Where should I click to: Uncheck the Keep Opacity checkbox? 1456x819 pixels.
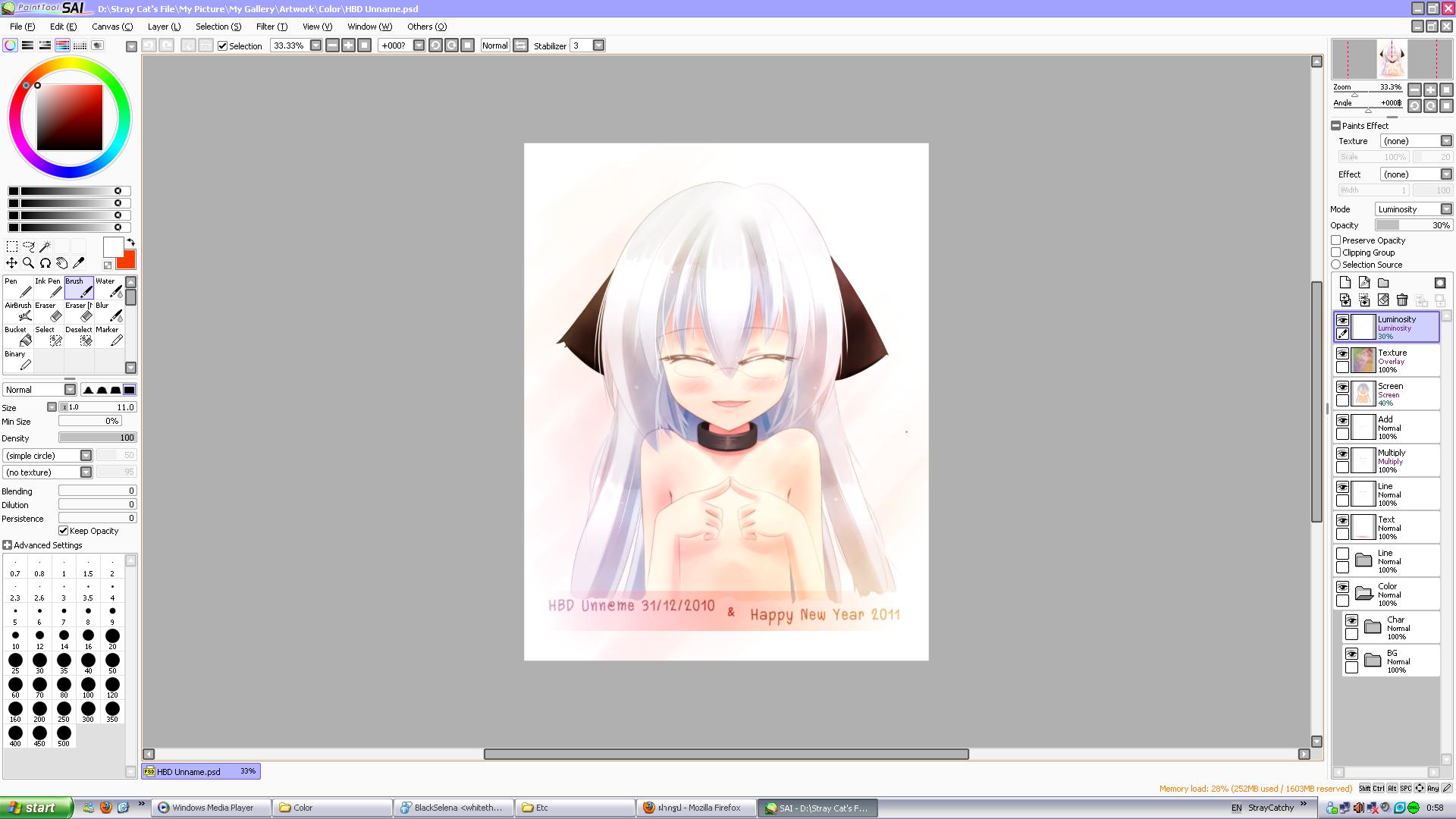[x=64, y=531]
